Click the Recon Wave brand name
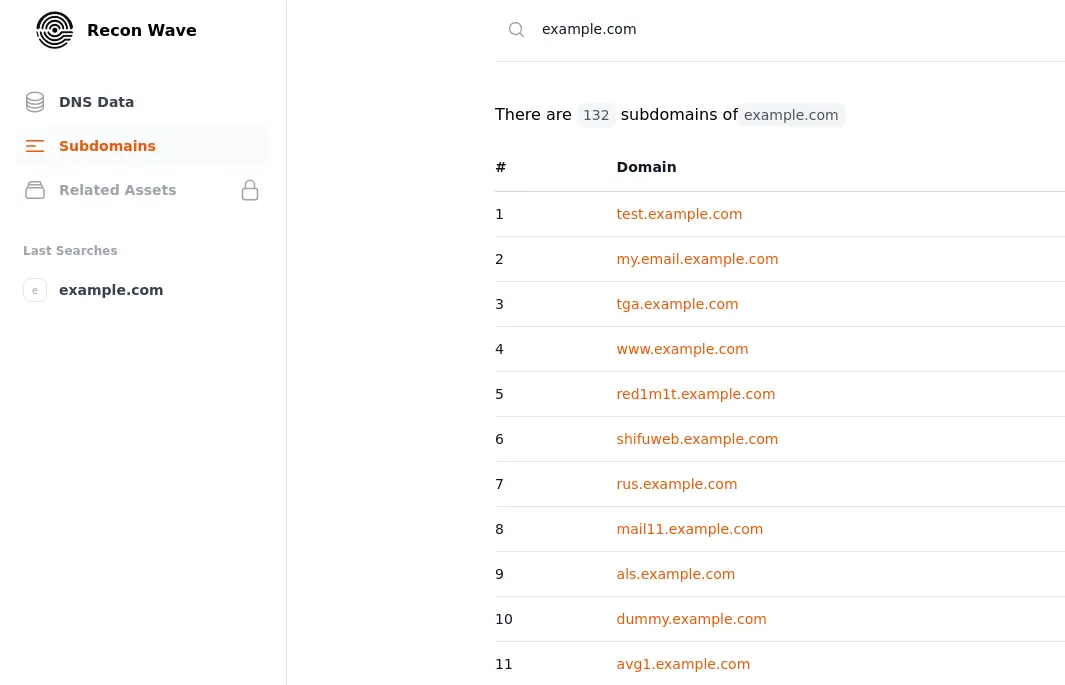Image resolution: width=1065 pixels, height=685 pixels. pyautogui.click(x=141, y=31)
